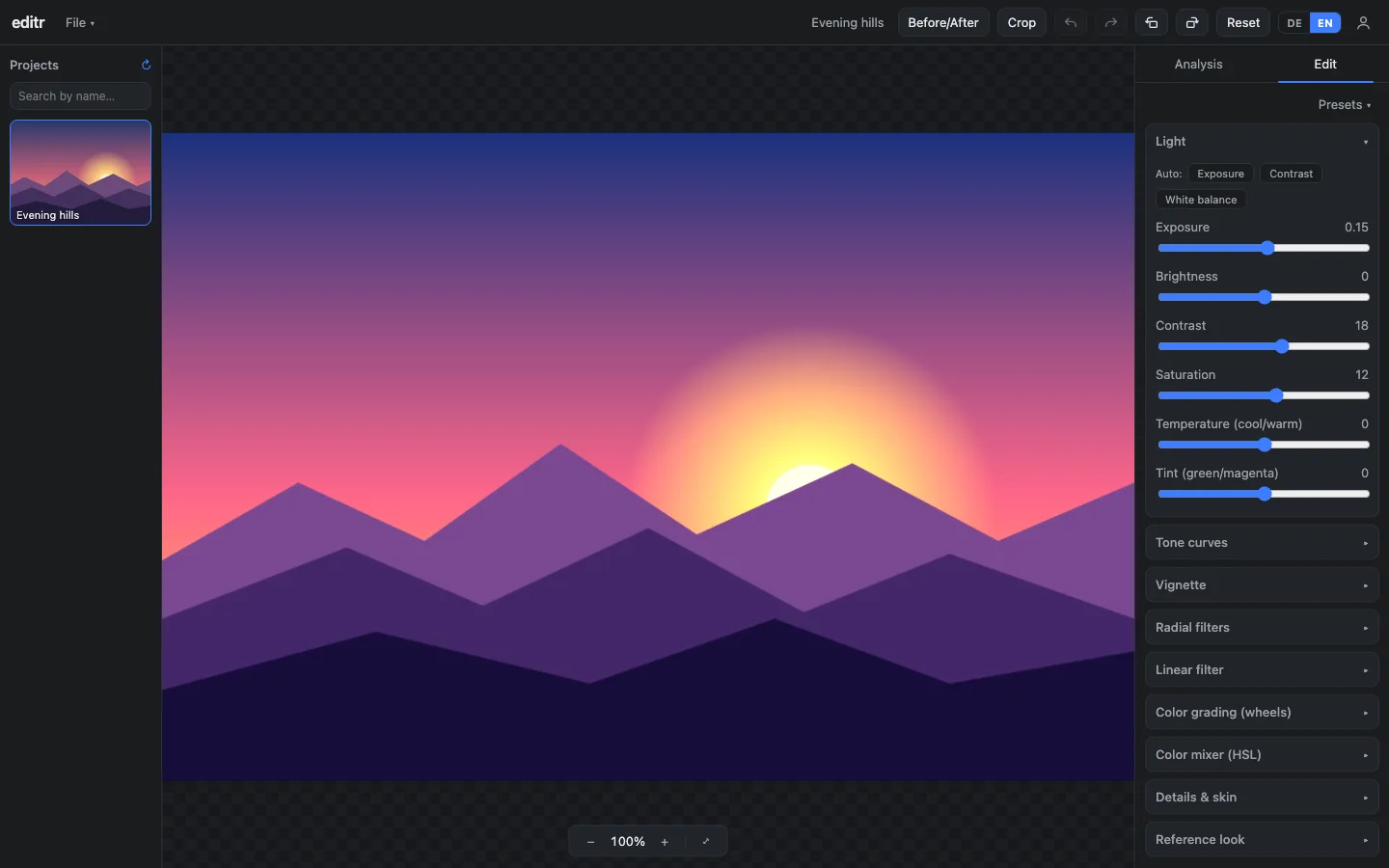Expand Color grading (wheels) section
The height and width of the screenshot is (868, 1389).
point(1262,713)
